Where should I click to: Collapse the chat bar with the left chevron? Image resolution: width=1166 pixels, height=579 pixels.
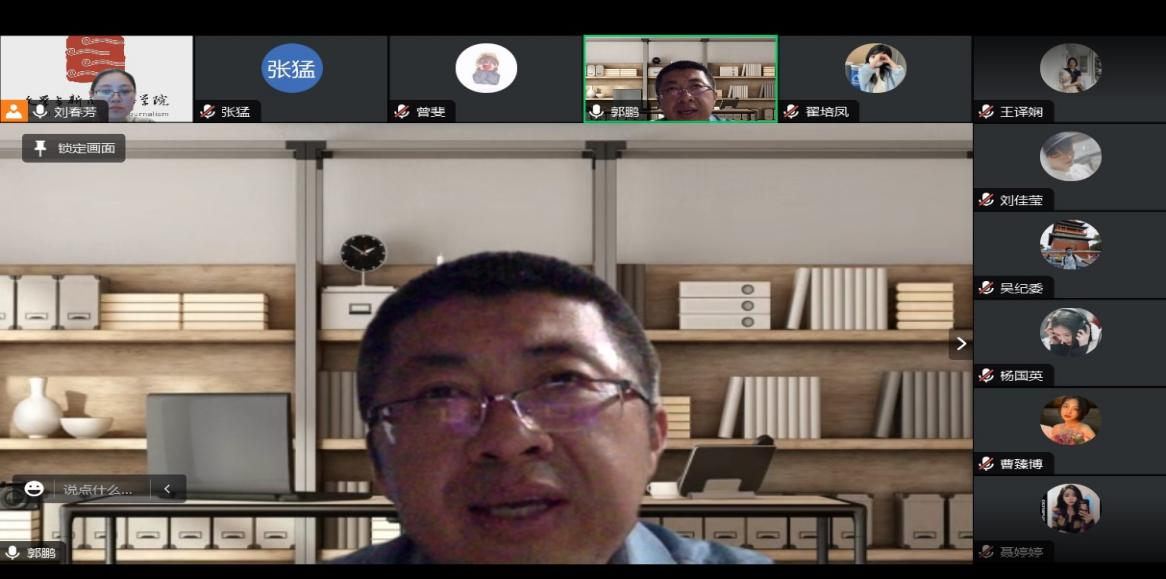[x=167, y=489]
